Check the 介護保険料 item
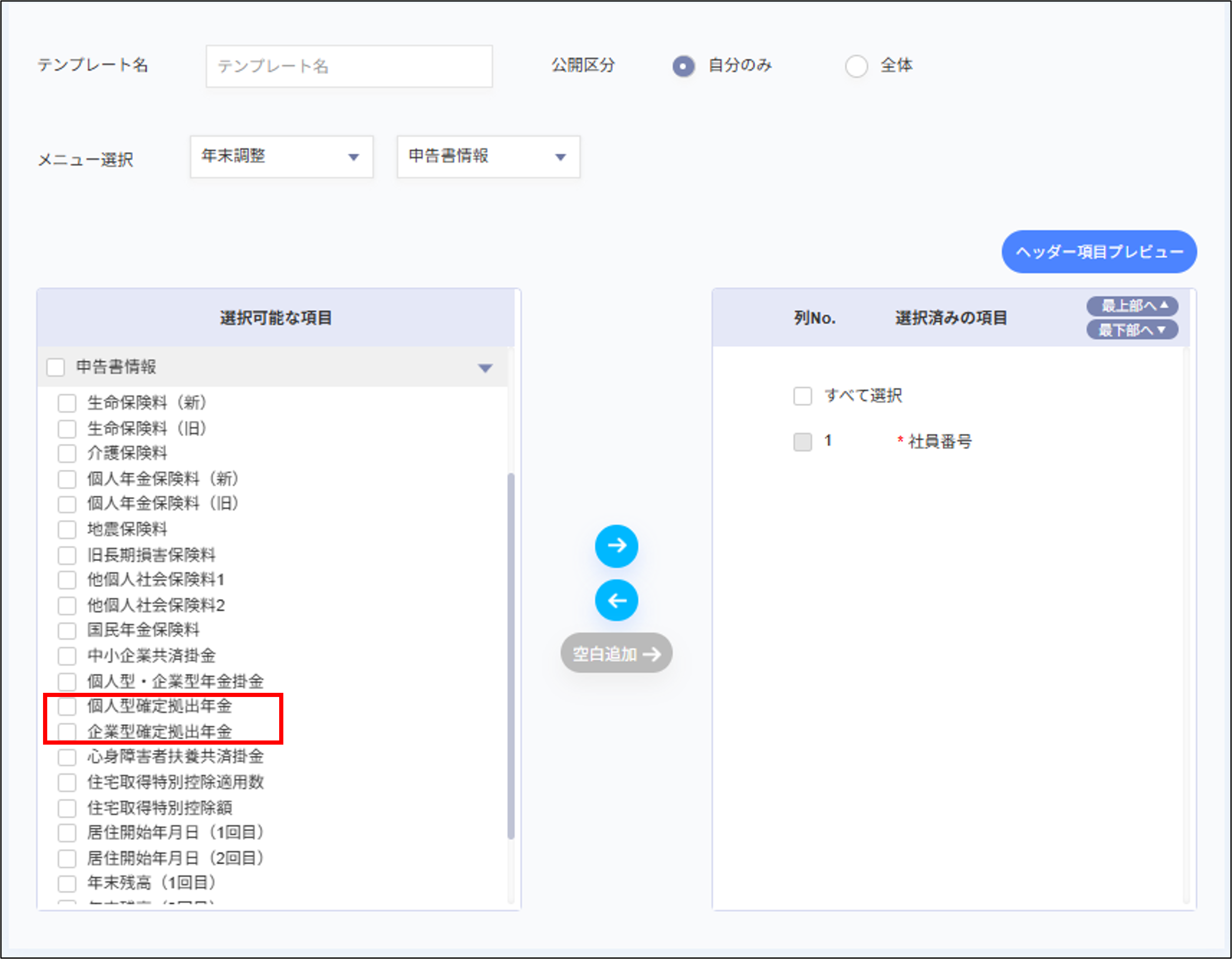Screen dimensions: 1232x959 (67, 453)
